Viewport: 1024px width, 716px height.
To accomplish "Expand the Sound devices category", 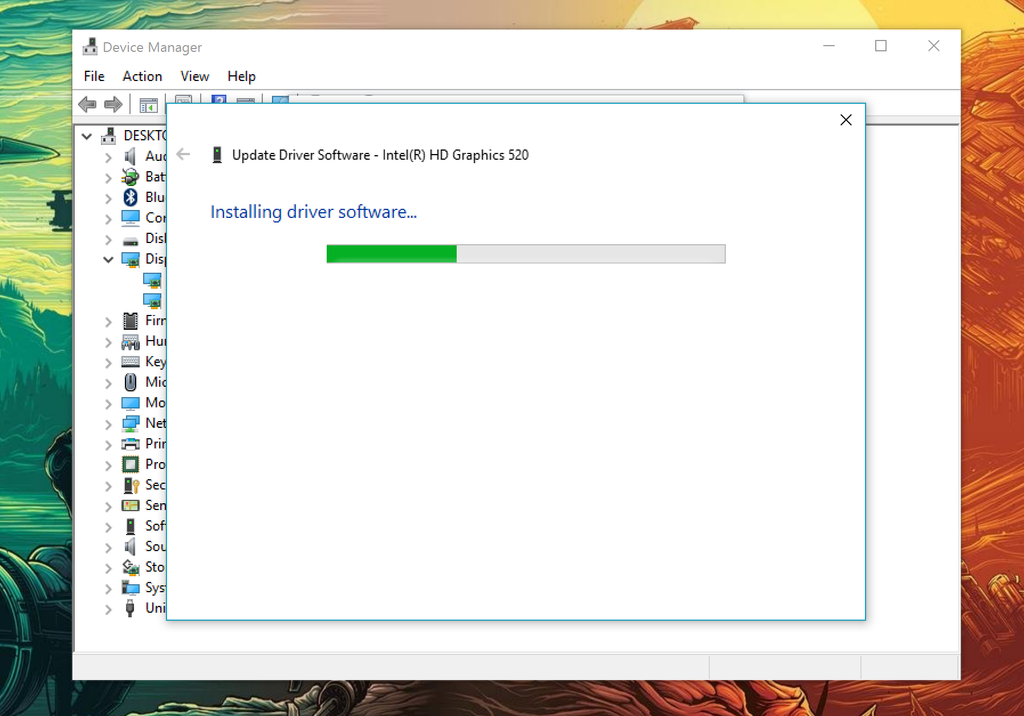I will [x=108, y=546].
